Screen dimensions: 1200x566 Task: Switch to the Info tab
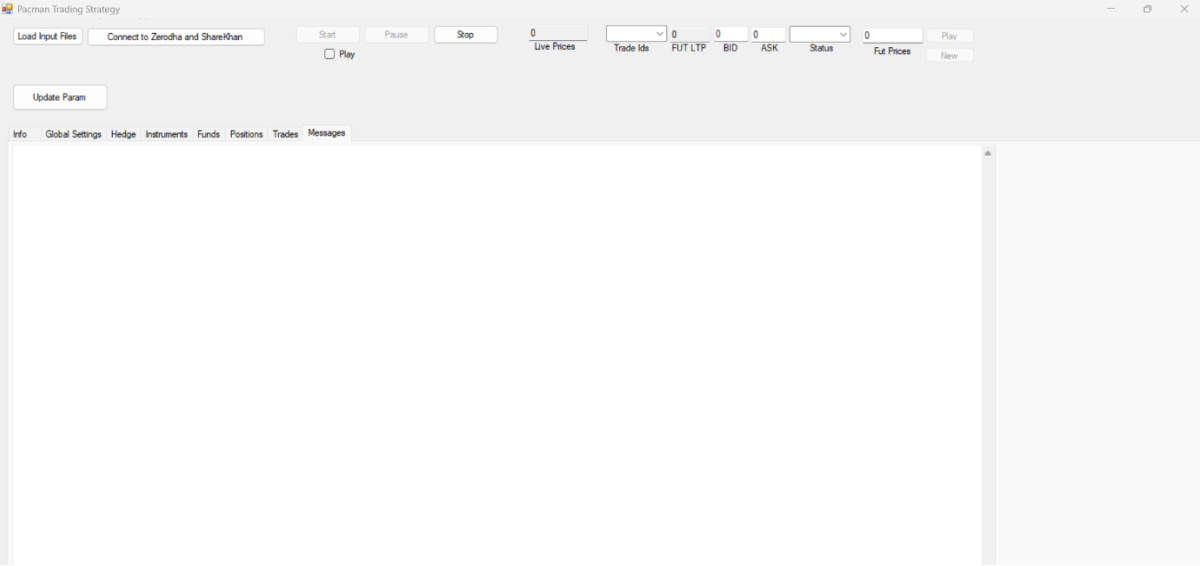(20, 134)
